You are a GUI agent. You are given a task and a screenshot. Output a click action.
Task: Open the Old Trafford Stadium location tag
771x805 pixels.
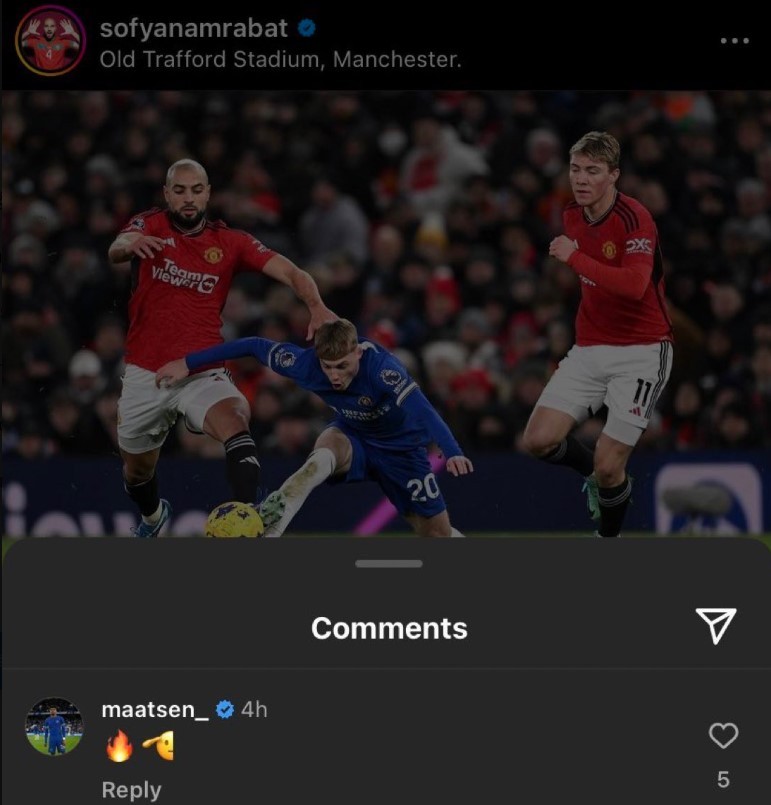[x=280, y=60]
